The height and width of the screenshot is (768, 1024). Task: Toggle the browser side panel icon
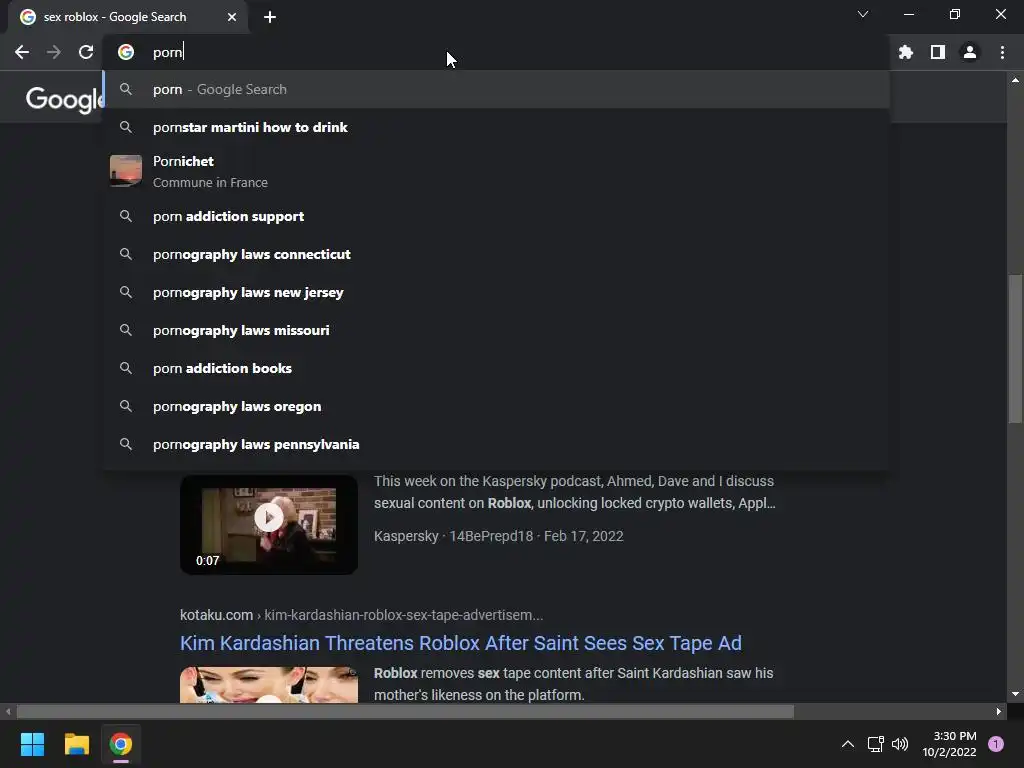click(x=938, y=52)
